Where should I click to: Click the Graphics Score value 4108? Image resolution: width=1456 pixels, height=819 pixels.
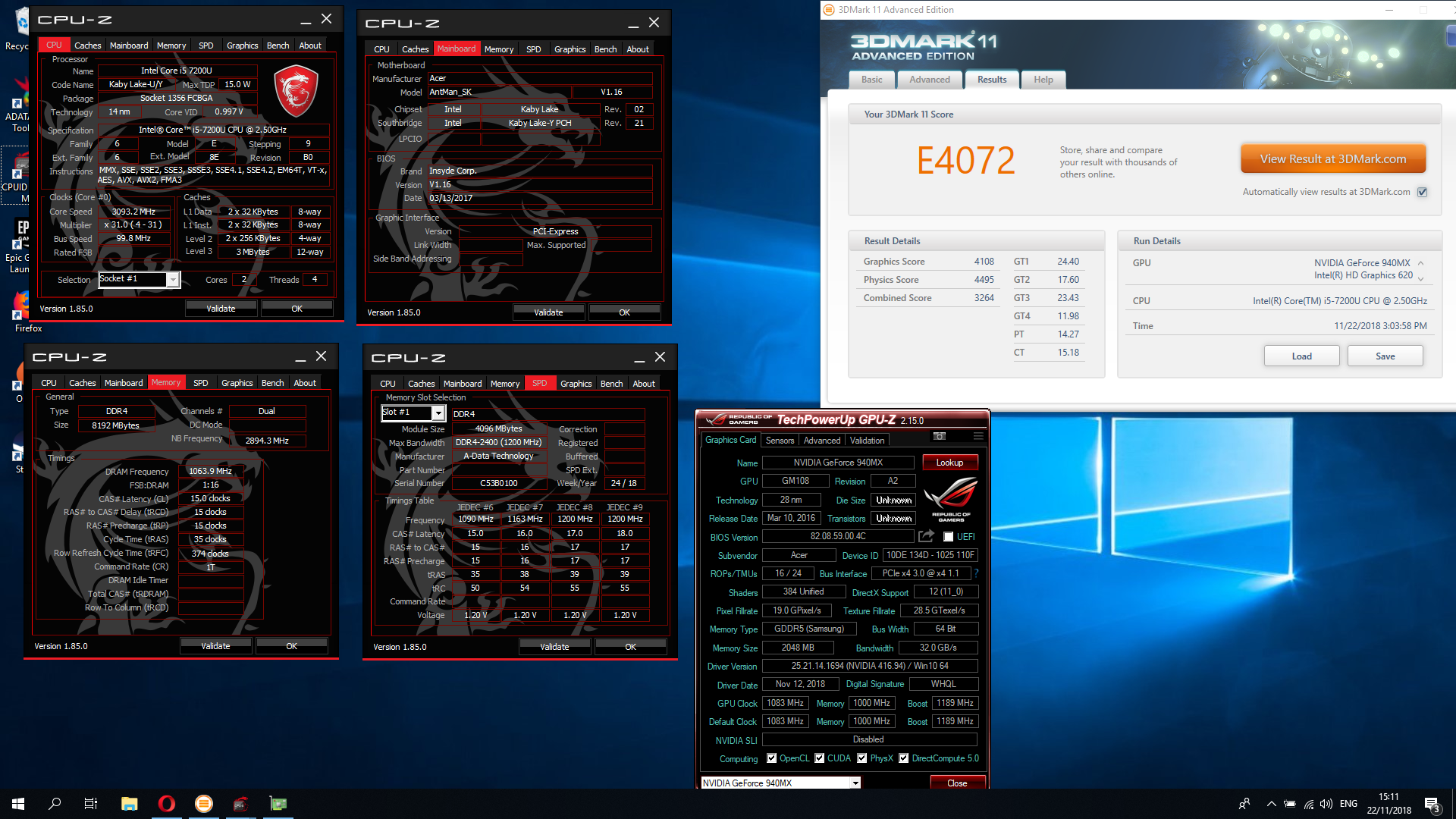coord(984,262)
